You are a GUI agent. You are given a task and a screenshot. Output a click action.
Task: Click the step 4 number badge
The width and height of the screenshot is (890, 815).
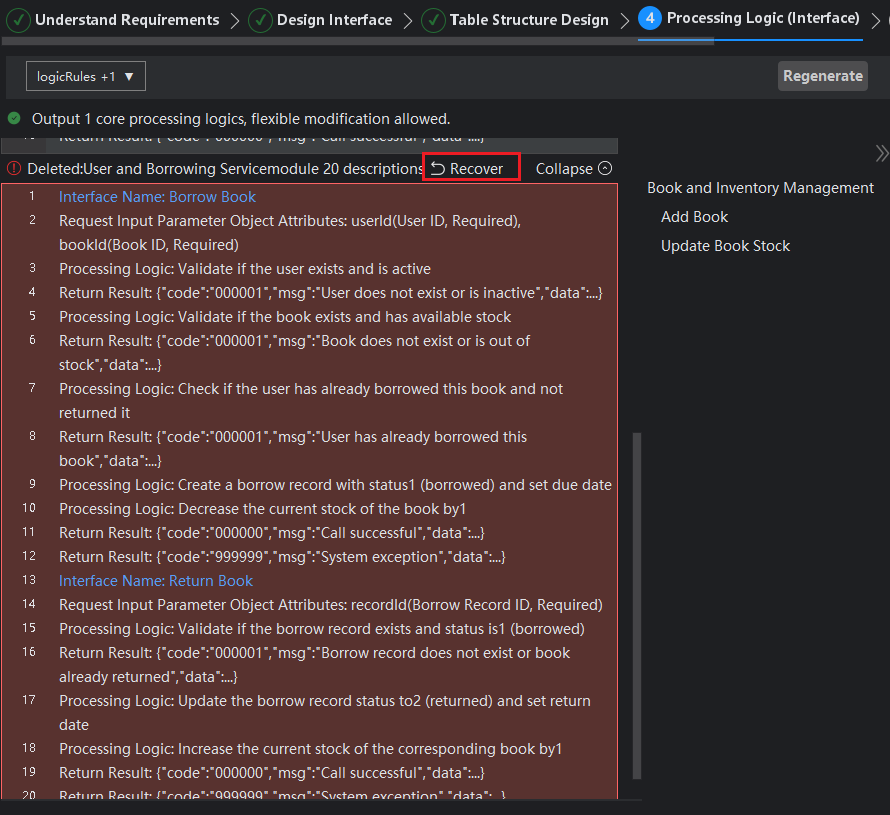click(649, 18)
